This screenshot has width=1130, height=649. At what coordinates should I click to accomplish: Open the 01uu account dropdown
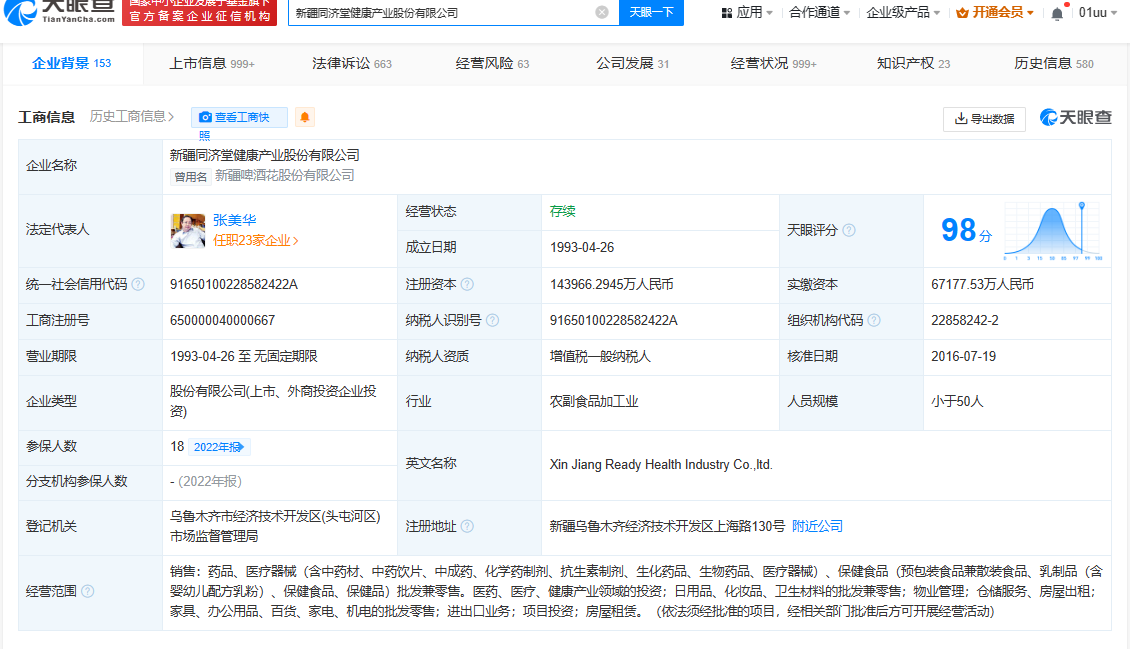pos(1093,14)
